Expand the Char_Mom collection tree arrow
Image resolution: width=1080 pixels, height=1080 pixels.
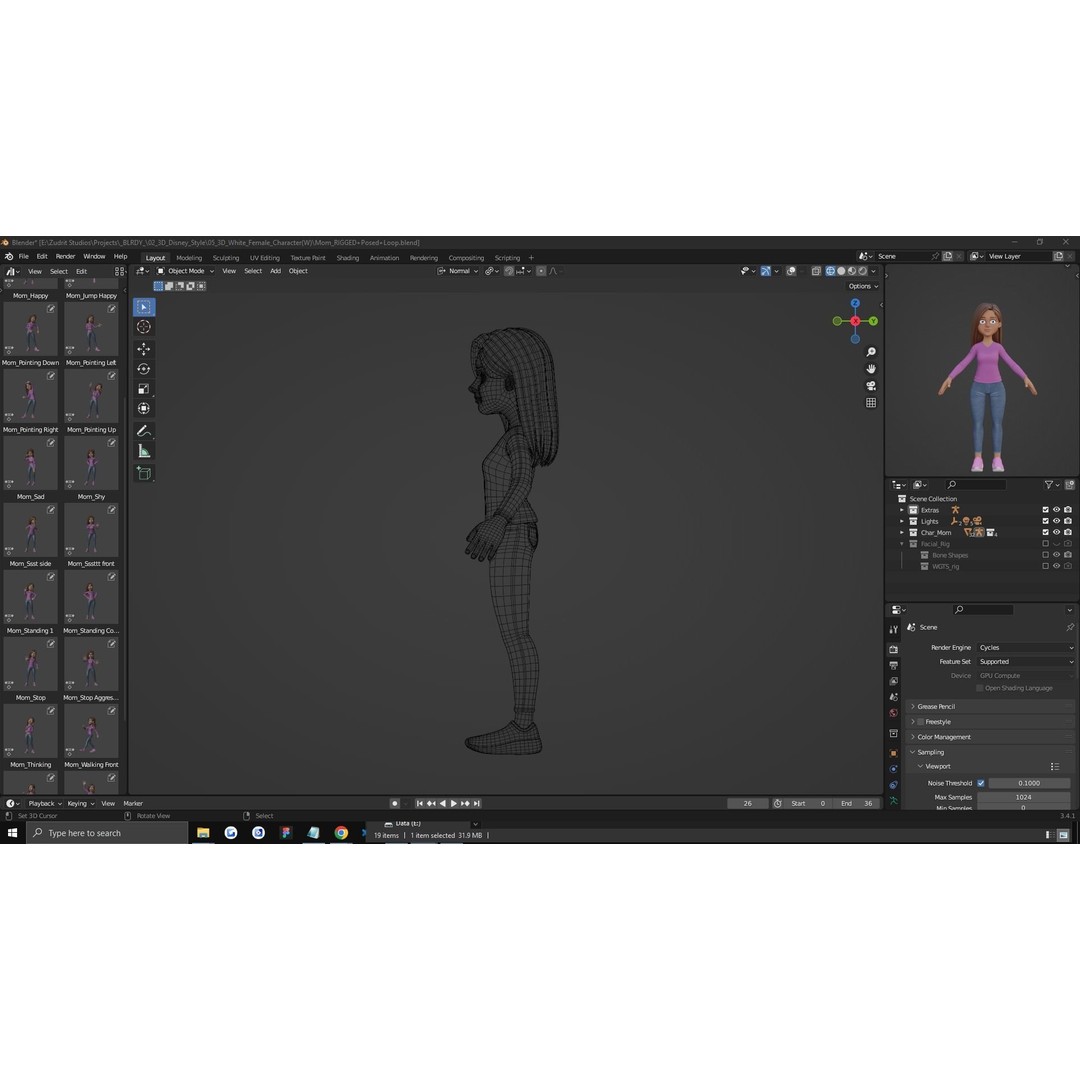point(902,532)
